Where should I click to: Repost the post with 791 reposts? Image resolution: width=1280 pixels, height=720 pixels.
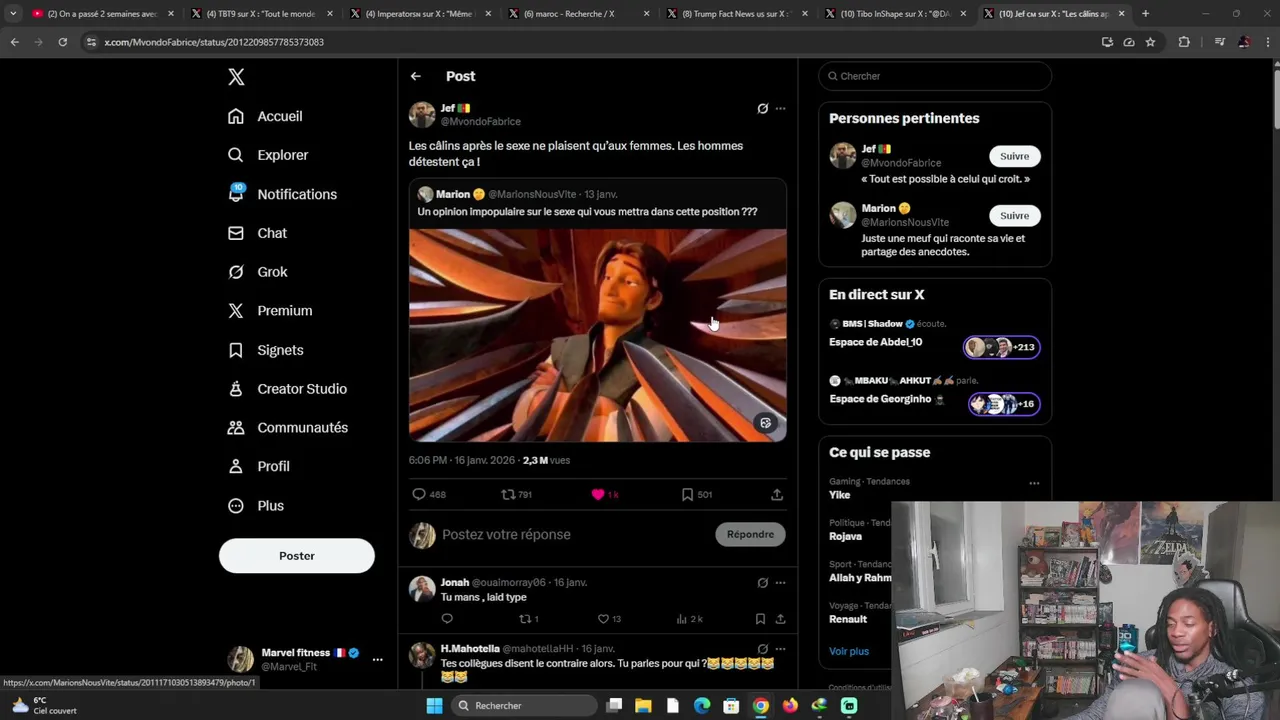pos(516,494)
